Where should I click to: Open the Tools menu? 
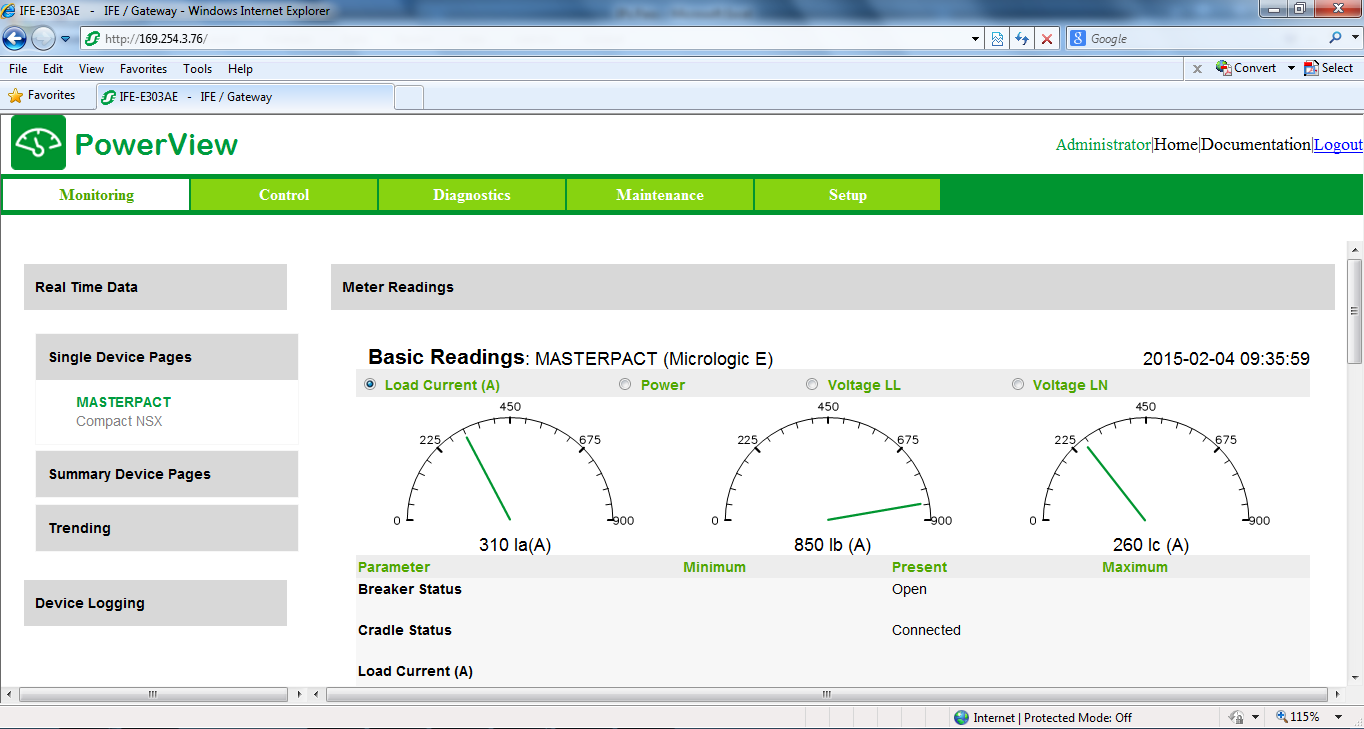[x=197, y=69]
